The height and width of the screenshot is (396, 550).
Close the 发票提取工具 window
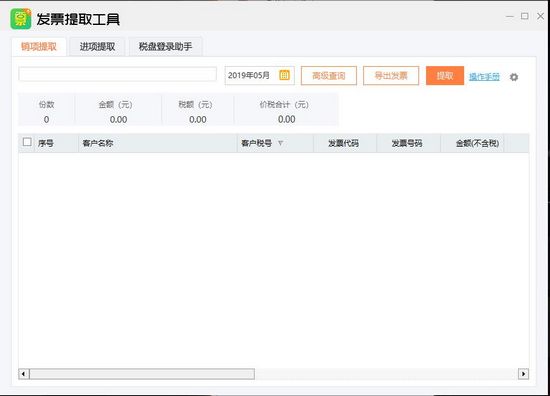point(541,16)
